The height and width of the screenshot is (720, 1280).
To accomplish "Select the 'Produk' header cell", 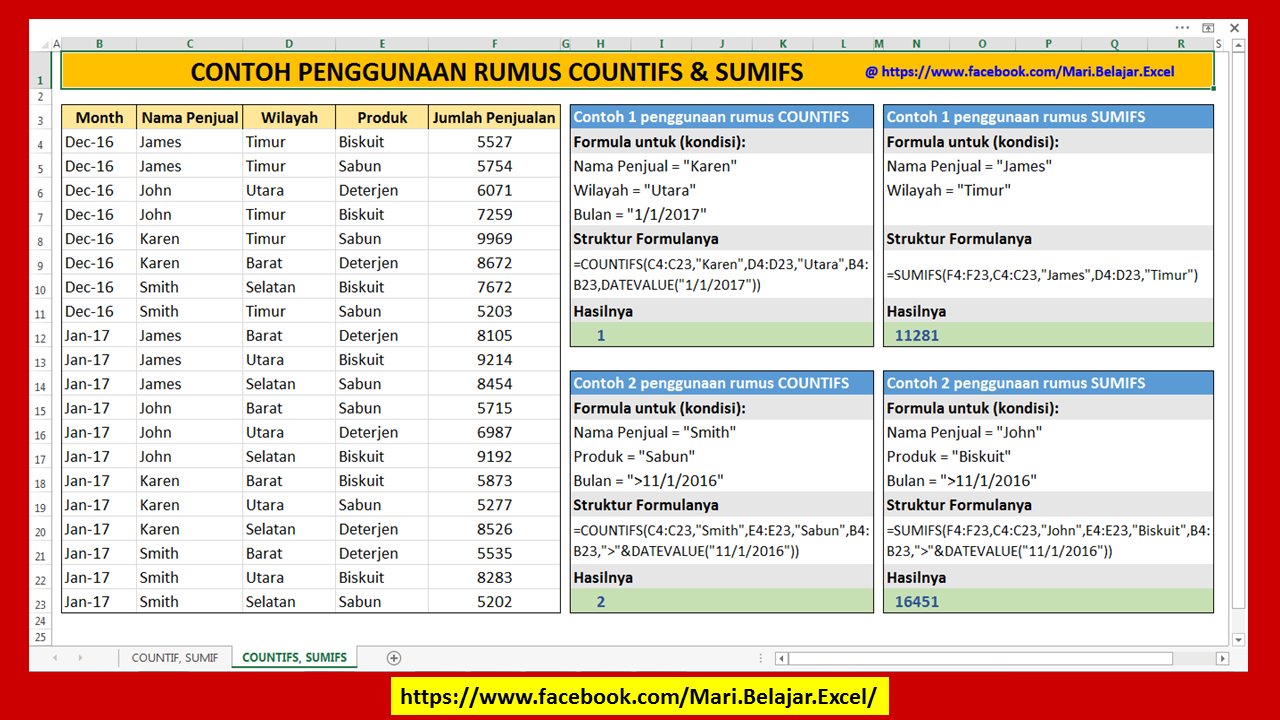I will pyautogui.click(x=382, y=117).
